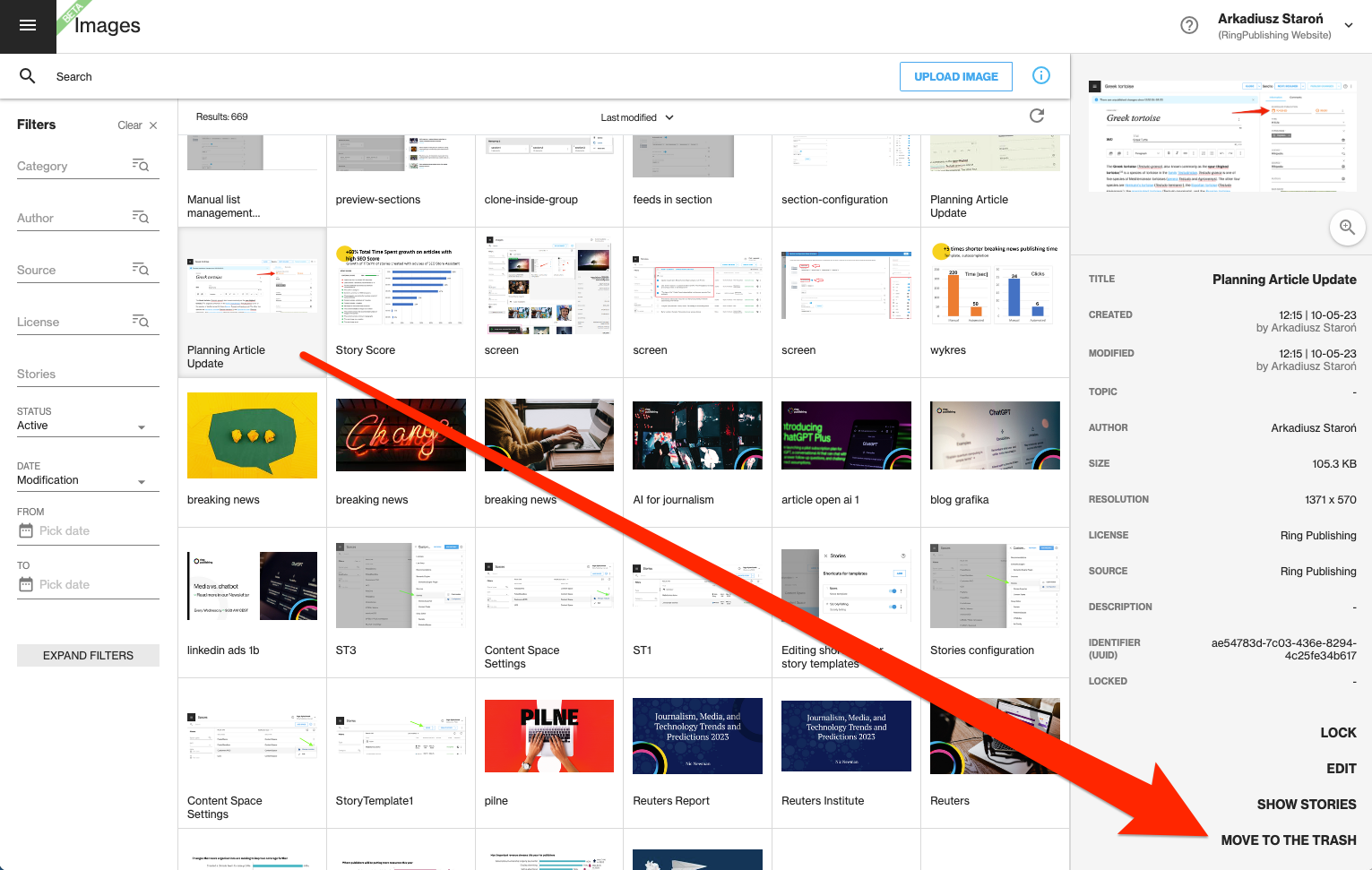Click the 'Arkadiusz Staroń' user name in header
The image size is (1372, 870).
1270,19
